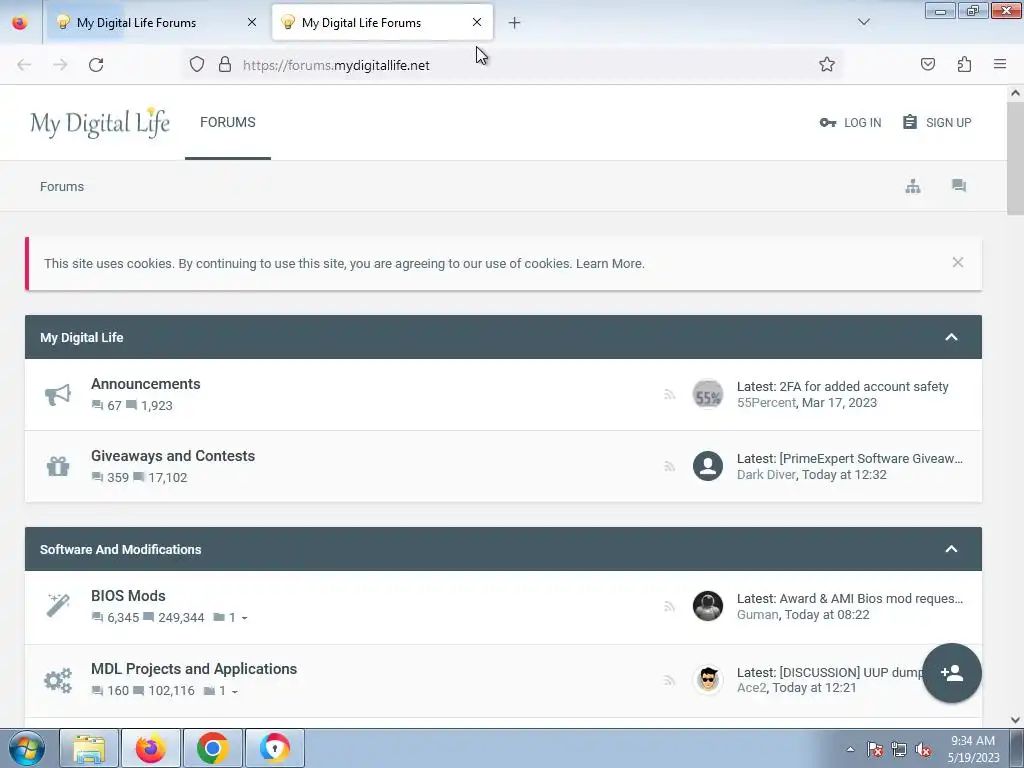Collapse the Software And Modifications category
The height and width of the screenshot is (768, 1024).
click(x=952, y=549)
